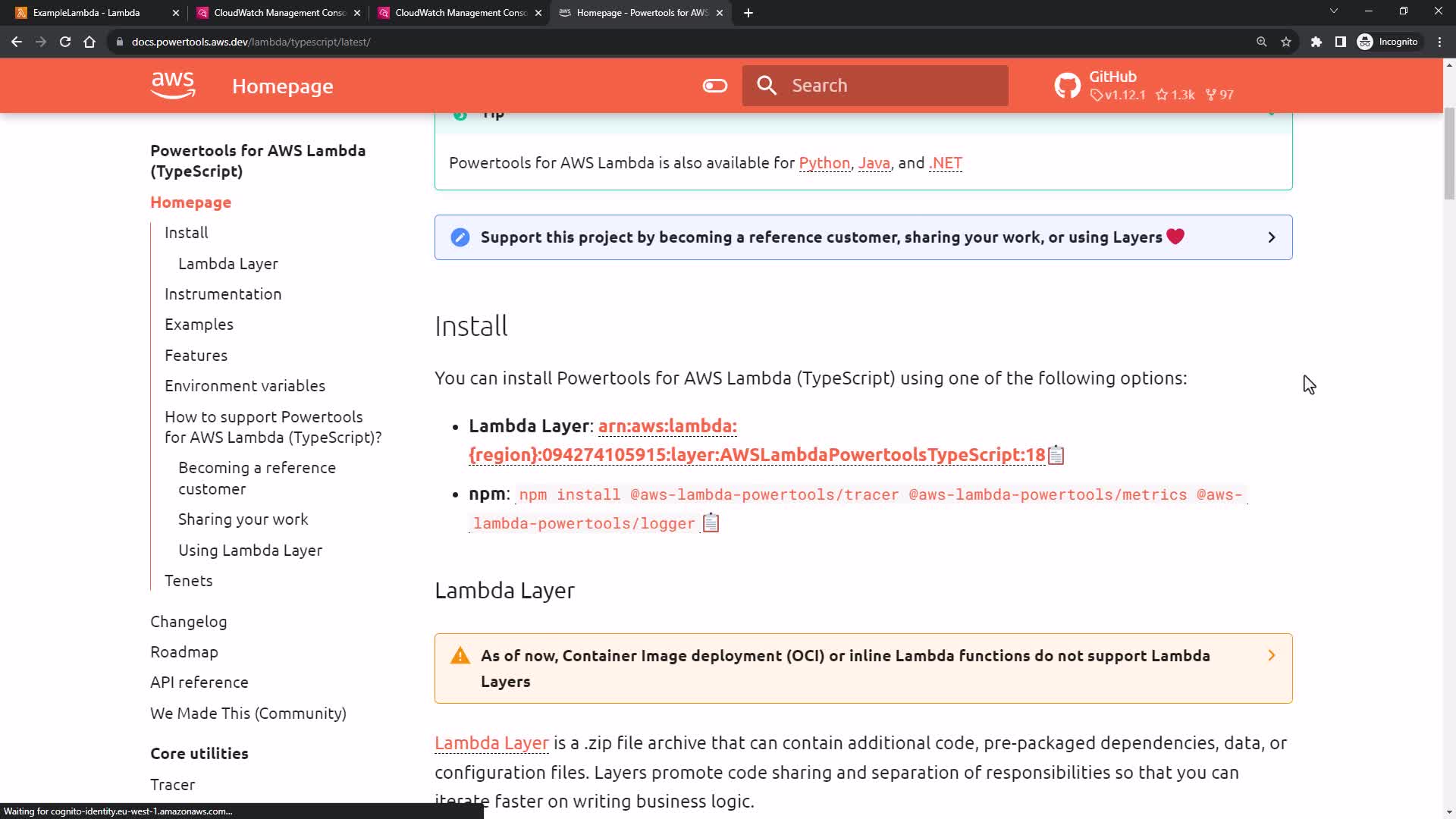Open Chrome three-dot menu
1456x819 pixels.
(1439, 42)
